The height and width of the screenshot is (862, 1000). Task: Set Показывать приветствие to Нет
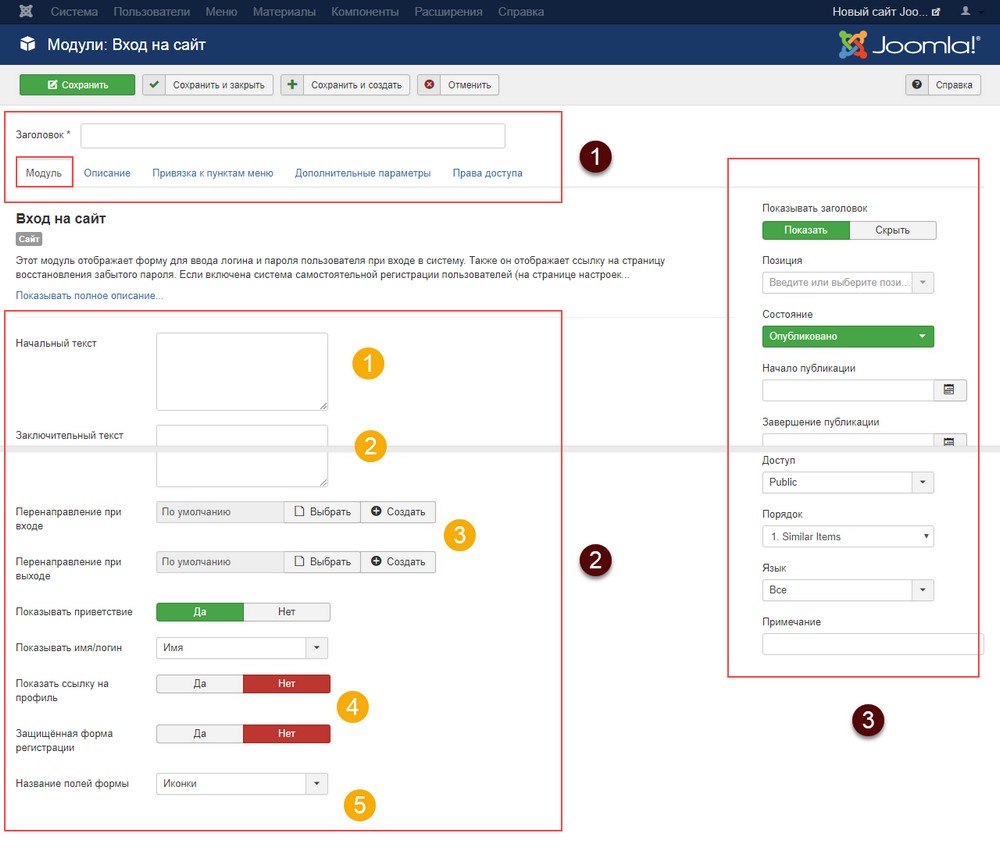point(287,612)
